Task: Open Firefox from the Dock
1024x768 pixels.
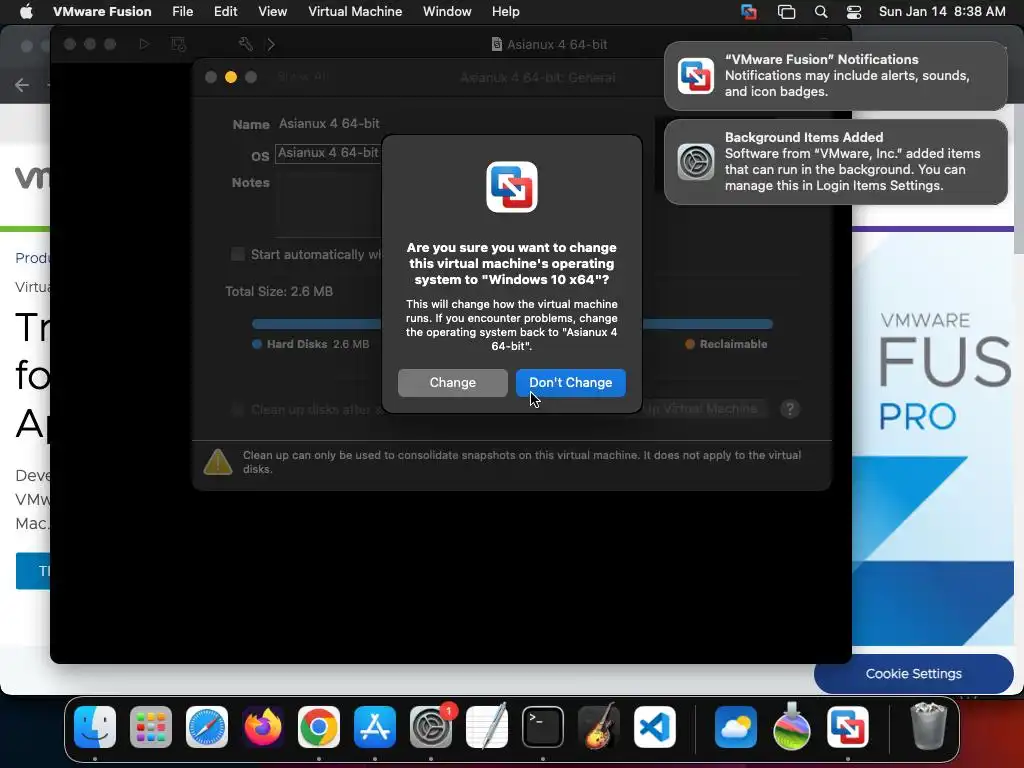Action: (263, 727)
